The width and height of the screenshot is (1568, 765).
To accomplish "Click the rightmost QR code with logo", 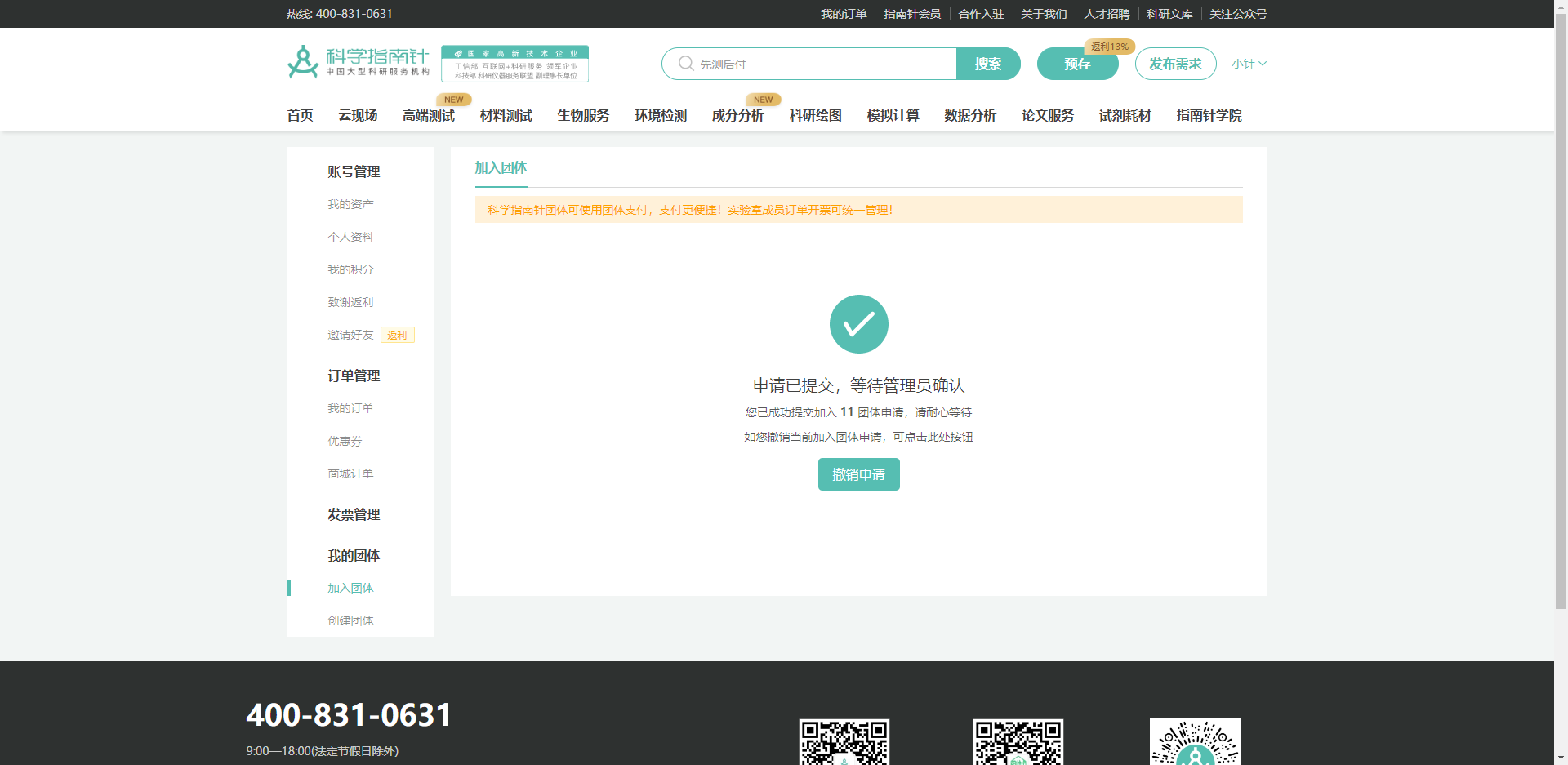I will click(1195, 743).
